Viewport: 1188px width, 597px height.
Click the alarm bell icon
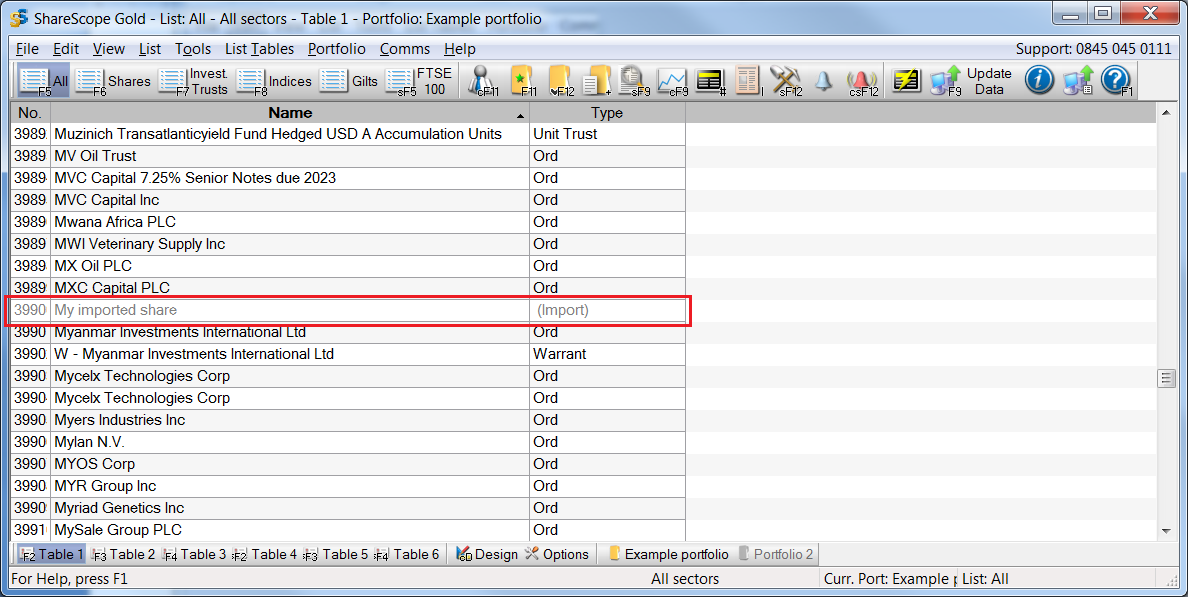(x=823, y=81)
